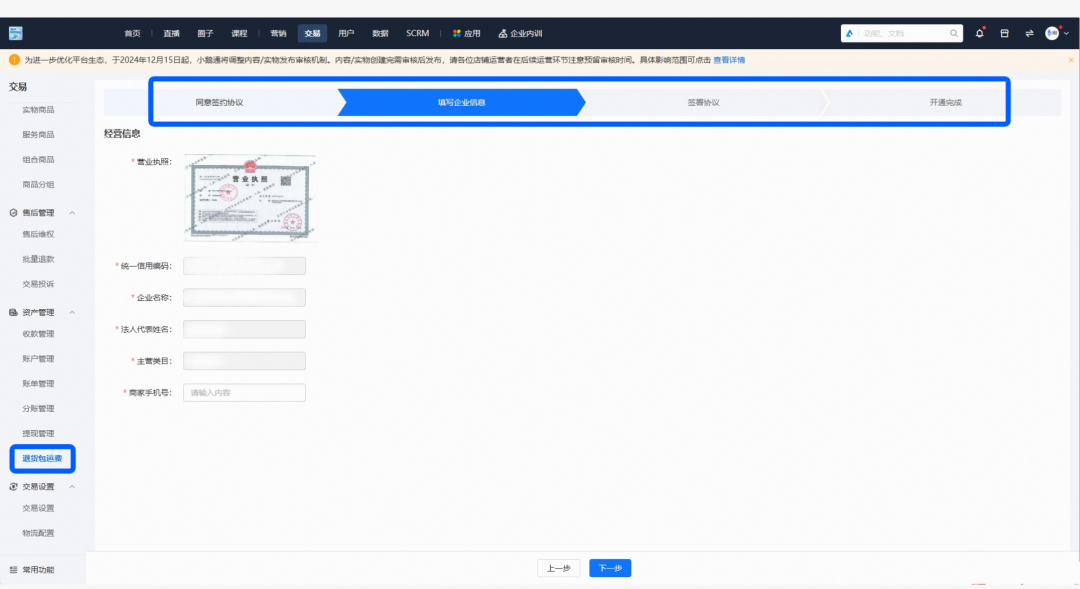The image size is (1080, 589).
Task: Open the SCRM menu
Action: [x=417, y=33]
